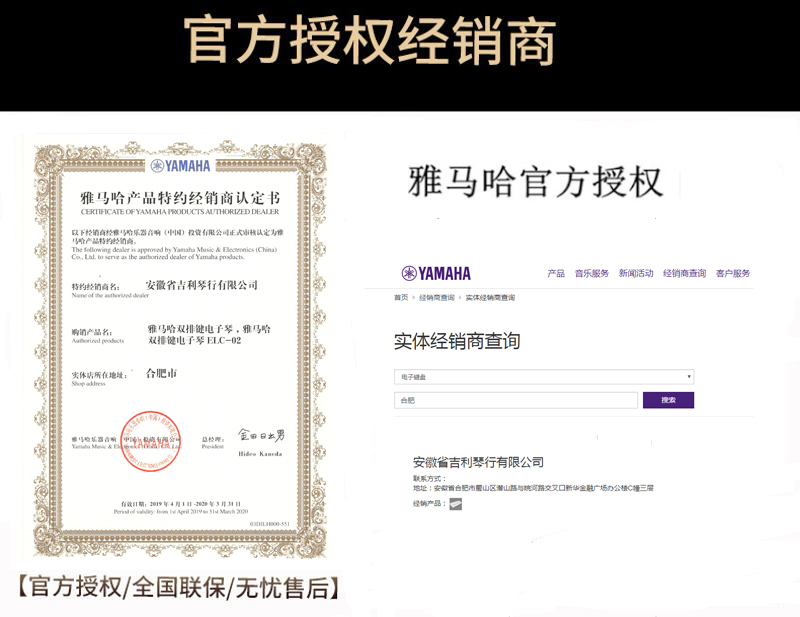Click the red Yamaha seal stamp on certificate

click(151, 441)
